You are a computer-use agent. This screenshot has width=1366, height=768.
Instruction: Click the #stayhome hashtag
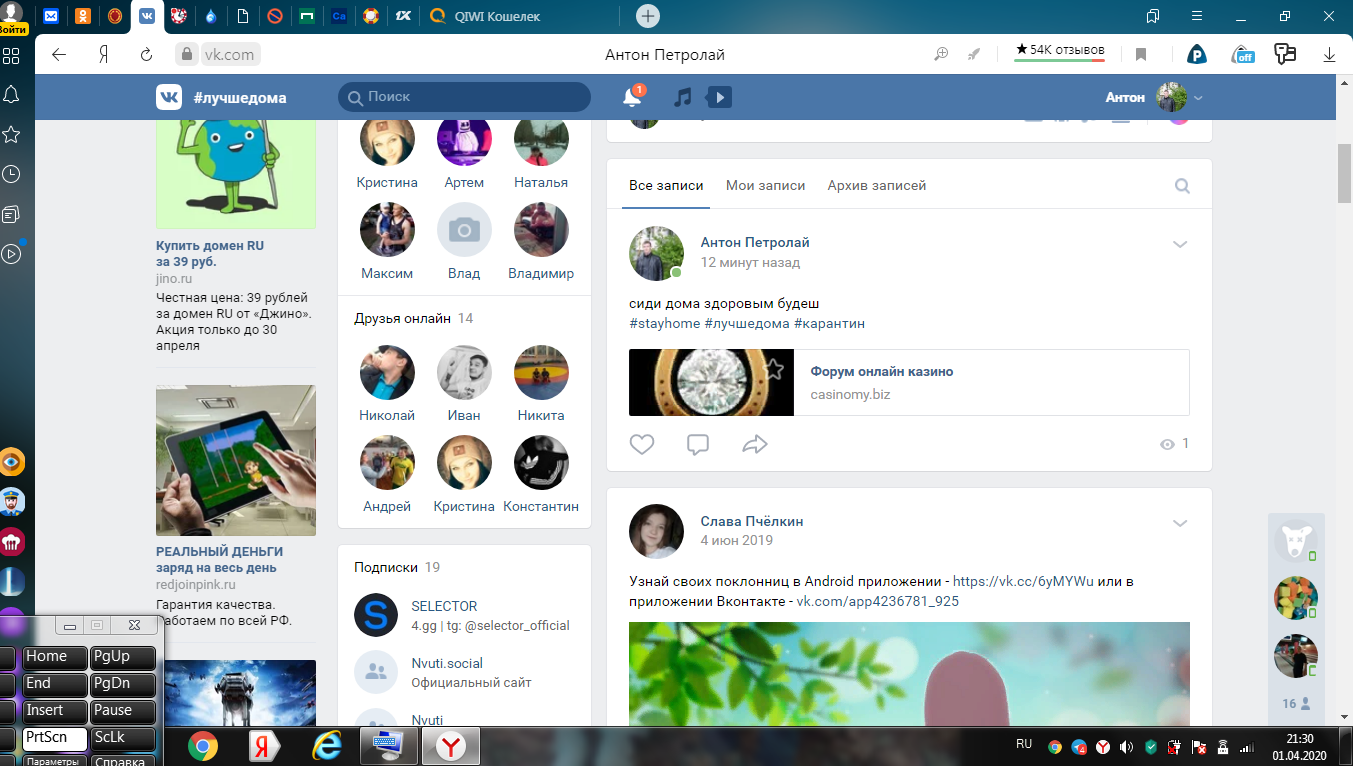(x=664, y=324)
